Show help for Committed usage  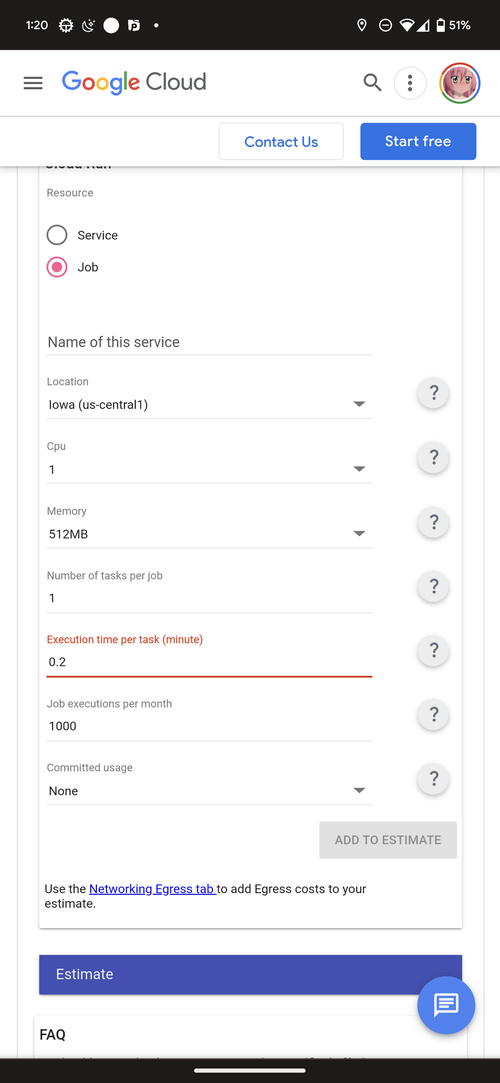[434, 779]
